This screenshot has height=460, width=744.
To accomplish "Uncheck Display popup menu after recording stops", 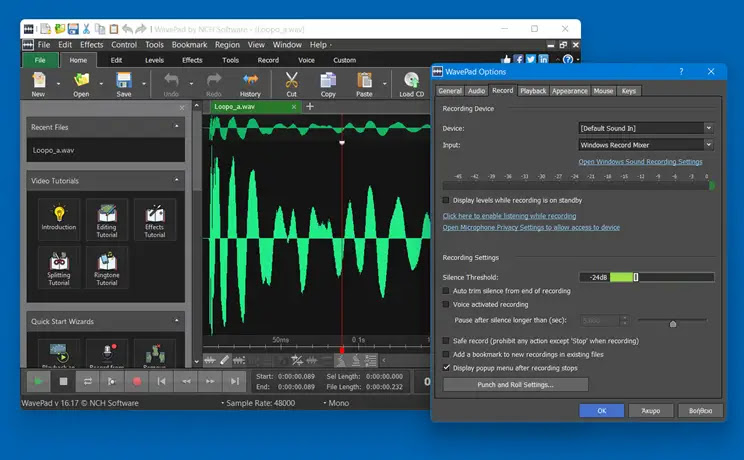I will click(446, 368).
